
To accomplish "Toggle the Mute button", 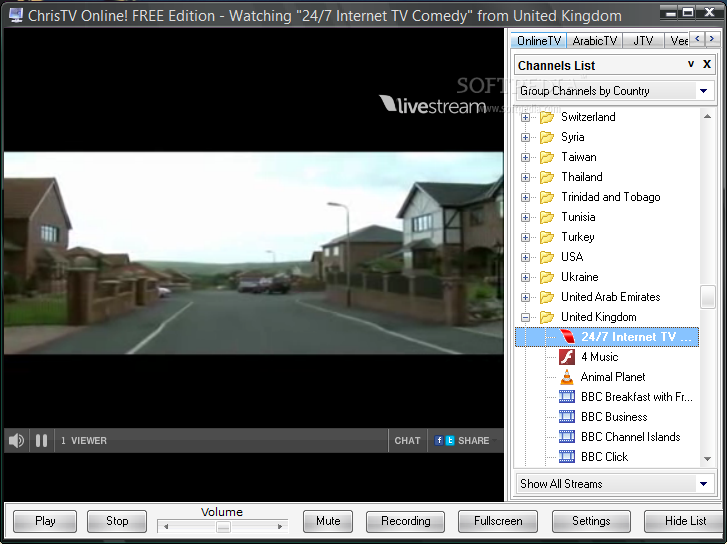I will (x=328, y=521).
